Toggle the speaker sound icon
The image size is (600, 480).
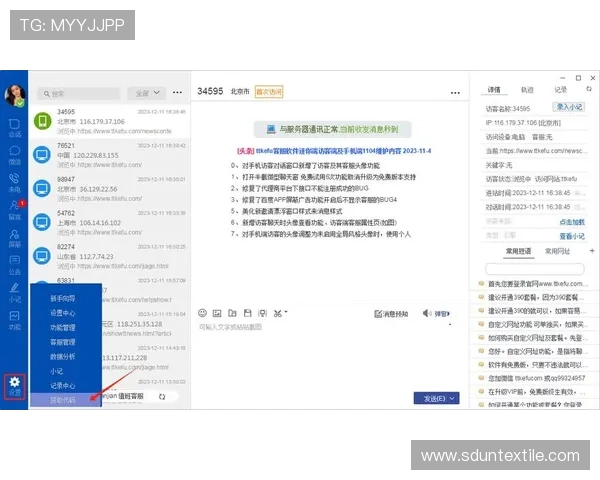coord(427,313)
